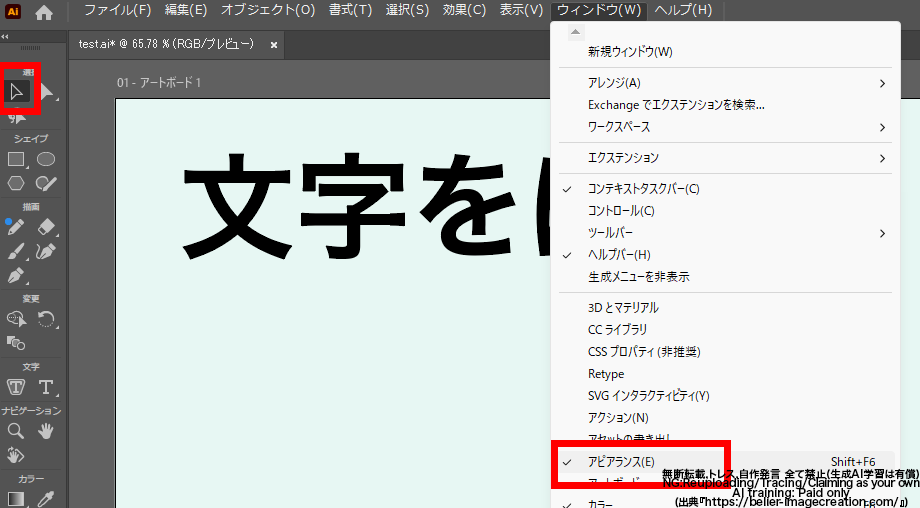Image resolution: width=920 pixels, height=508 pixels.
Task: Select the Curvature tool
Action: (46, 251)
